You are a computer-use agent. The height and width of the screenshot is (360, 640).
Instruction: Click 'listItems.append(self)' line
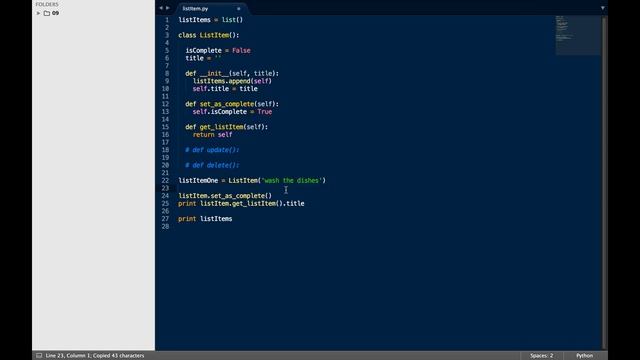pyautogui.click(x=232, y=81)
